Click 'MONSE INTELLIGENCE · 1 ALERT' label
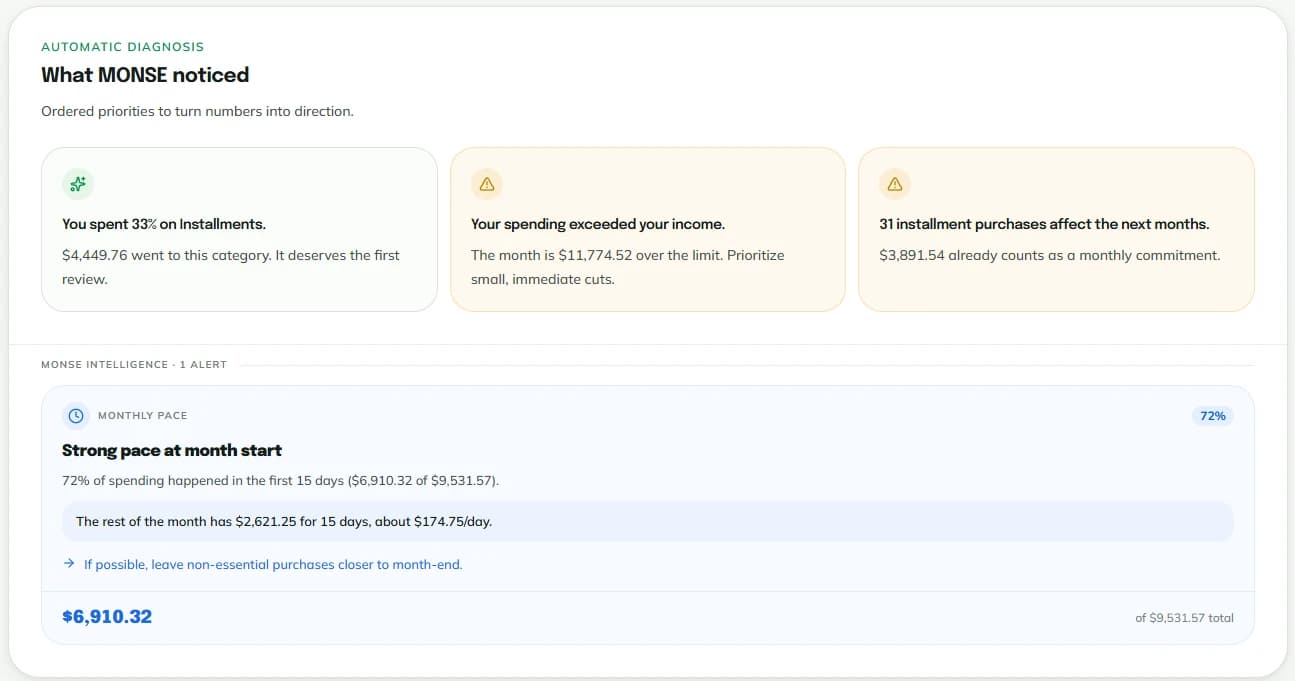 (x=134, y=365)
